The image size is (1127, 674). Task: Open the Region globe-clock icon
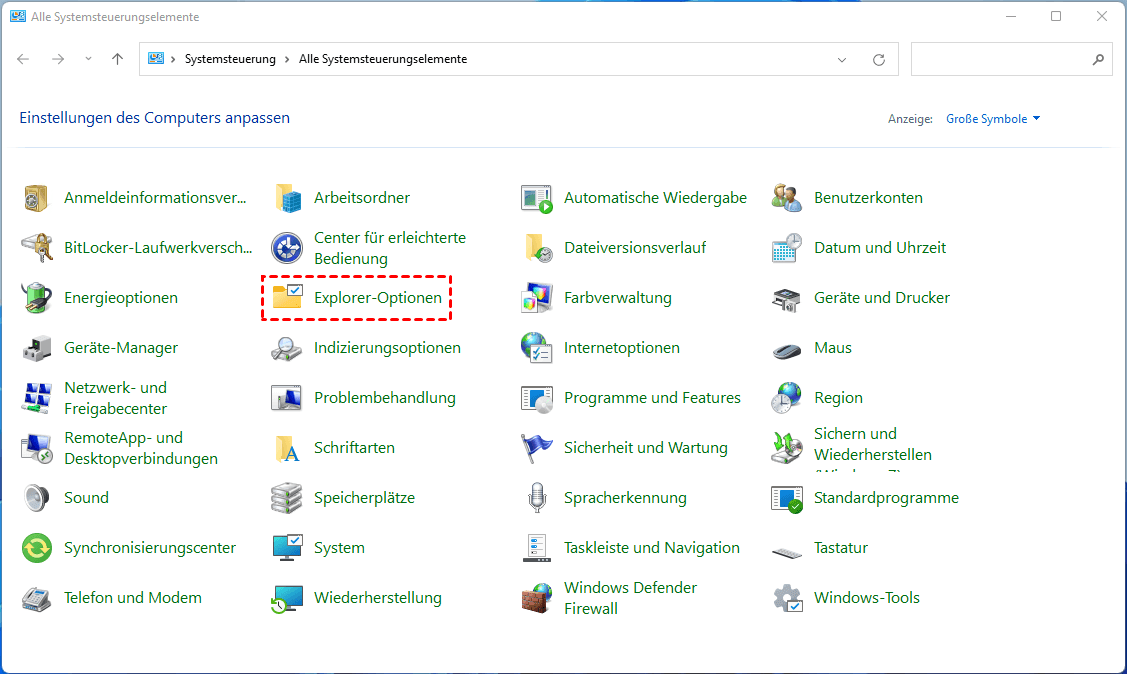(x=787, y=398)
